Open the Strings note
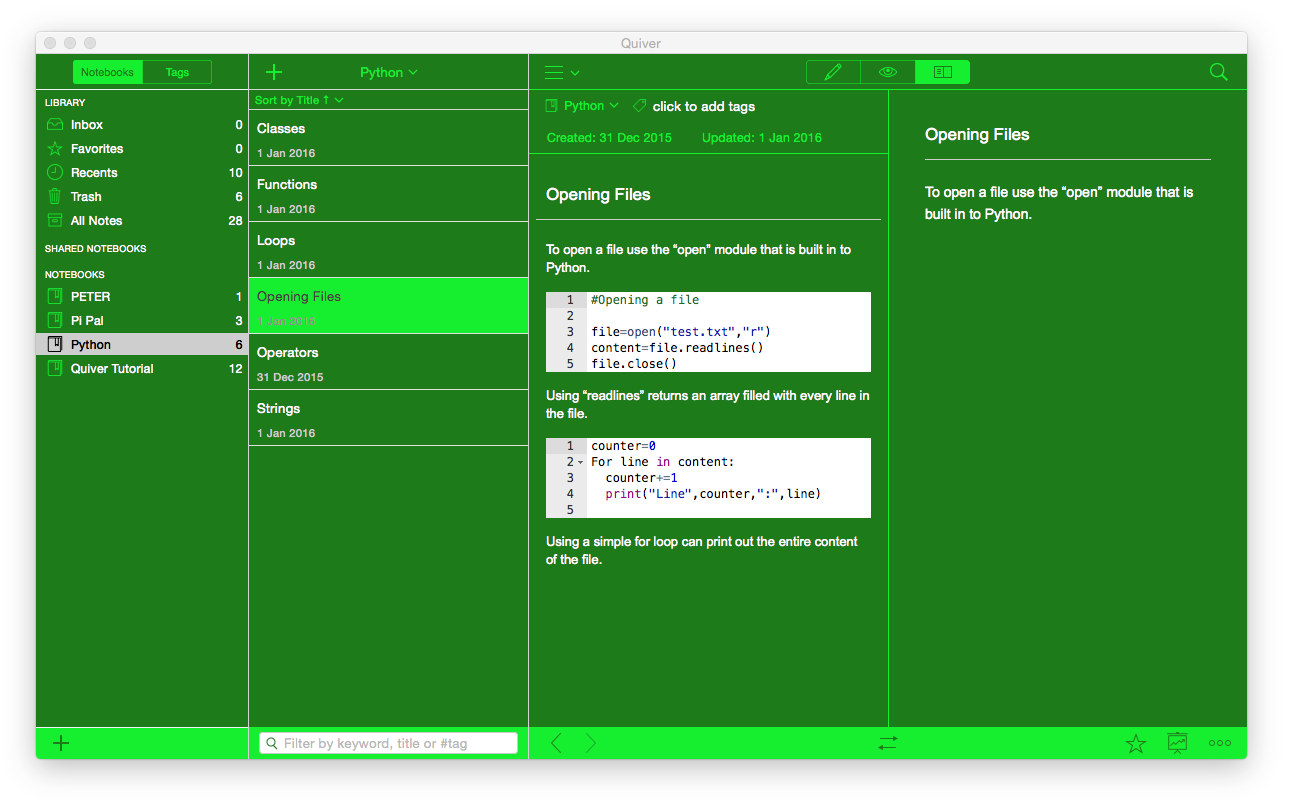 (388, 418)
